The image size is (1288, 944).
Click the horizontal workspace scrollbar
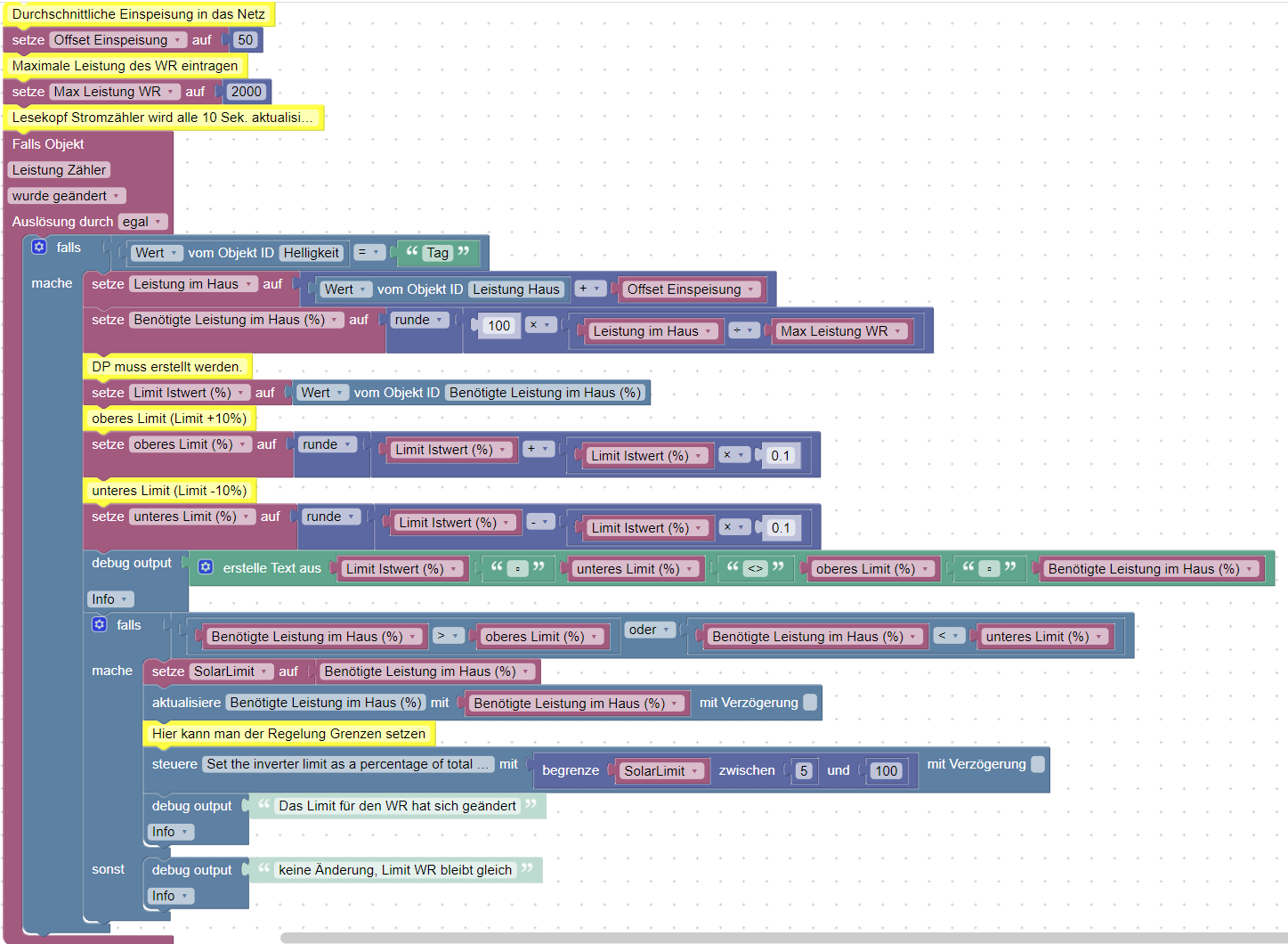tap(783, 938)
